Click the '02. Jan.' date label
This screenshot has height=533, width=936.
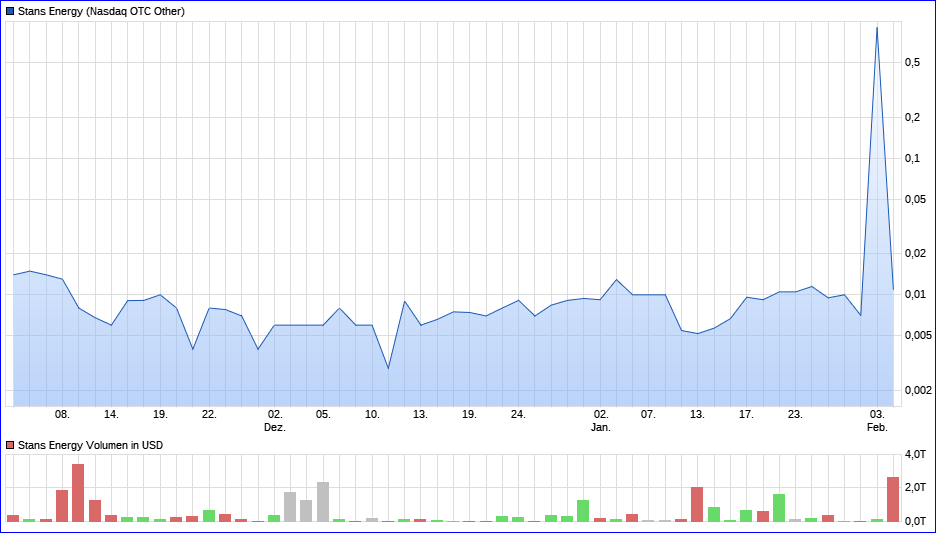[600, 420]
